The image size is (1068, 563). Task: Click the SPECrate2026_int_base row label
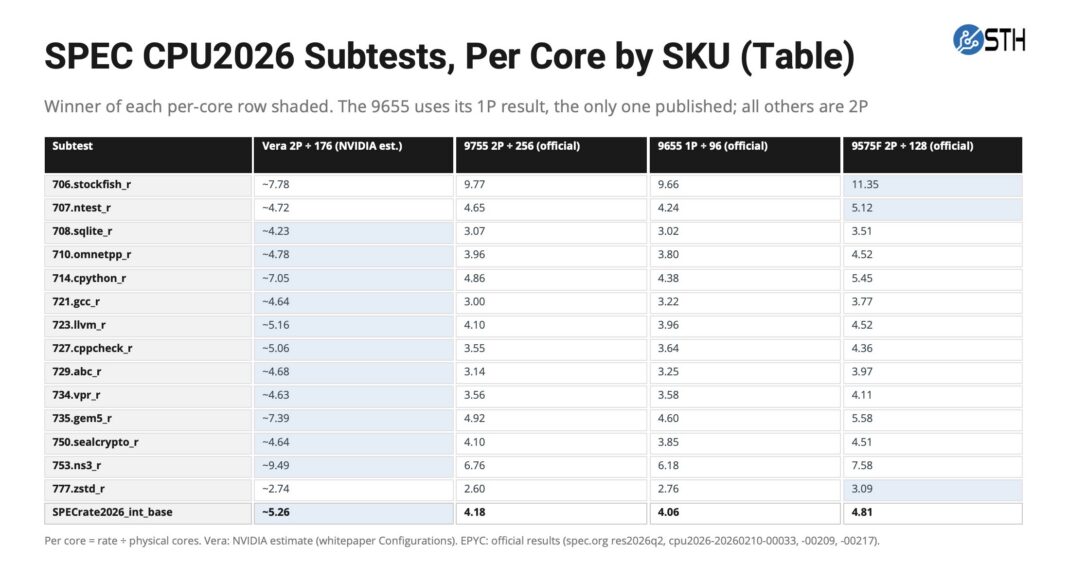click(112, 512)
